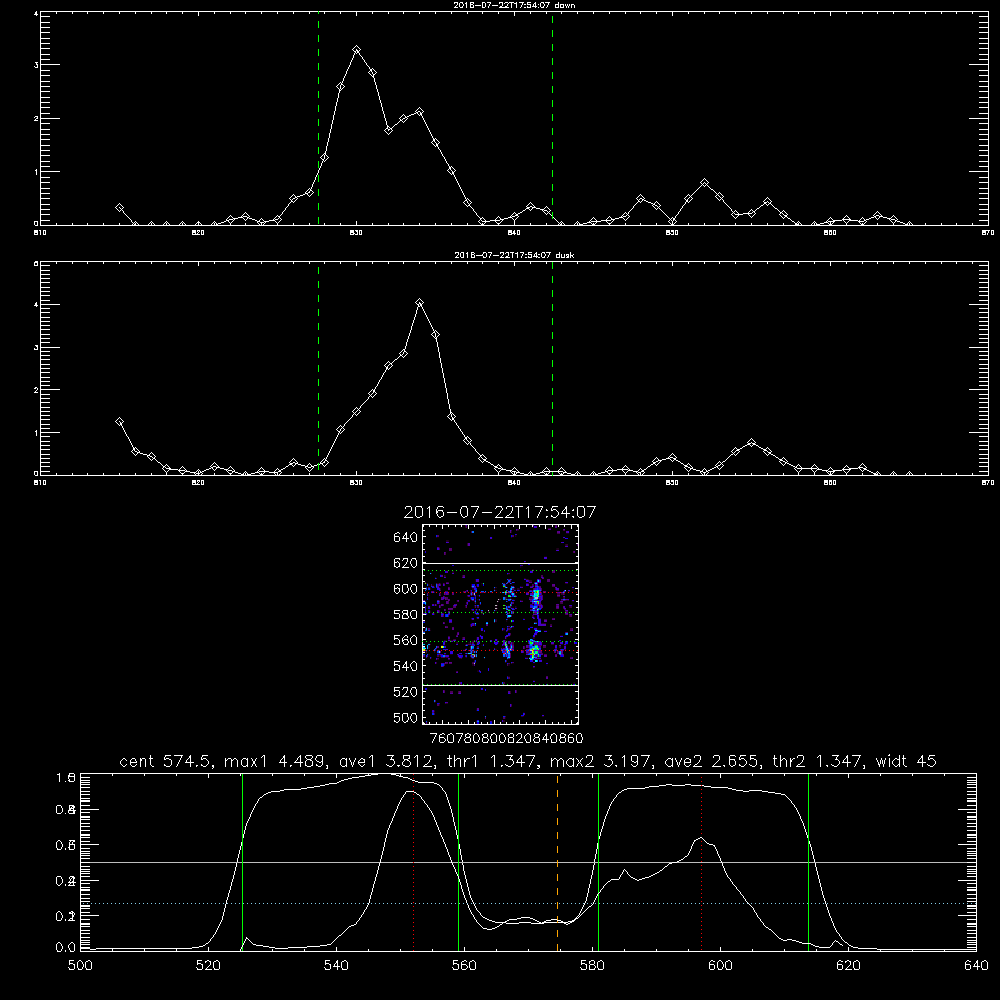This screenshot has height=1000, width=1000.
Task: Click the first diamond data point in the dawn plot
Action: [x=119, y=208]
